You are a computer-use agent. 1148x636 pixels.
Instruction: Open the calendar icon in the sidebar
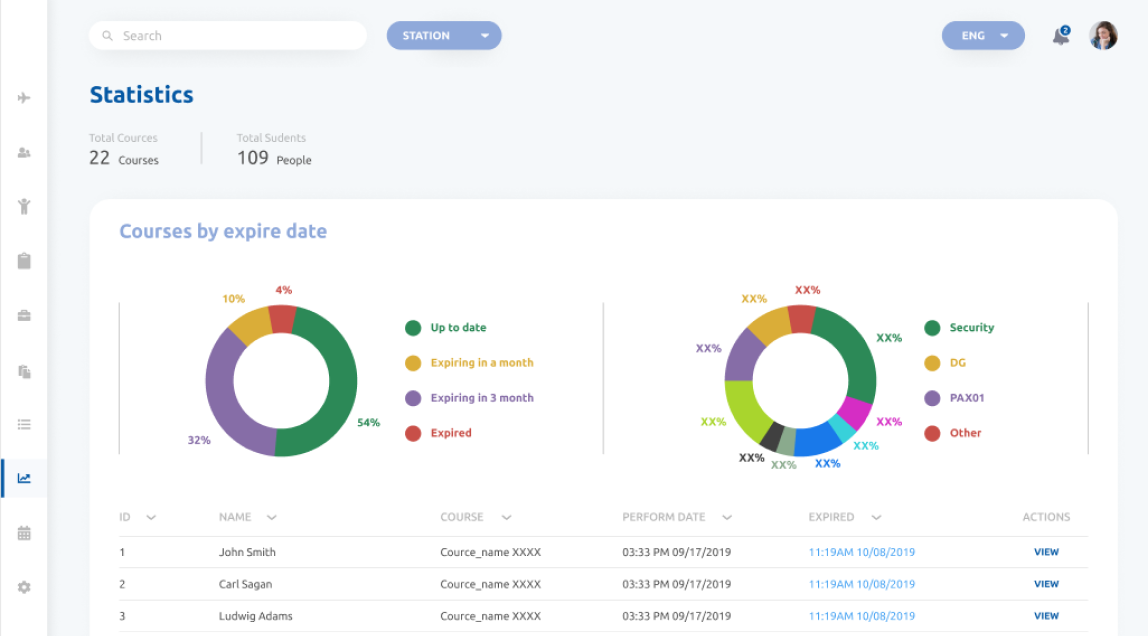[x=24, y=533]
